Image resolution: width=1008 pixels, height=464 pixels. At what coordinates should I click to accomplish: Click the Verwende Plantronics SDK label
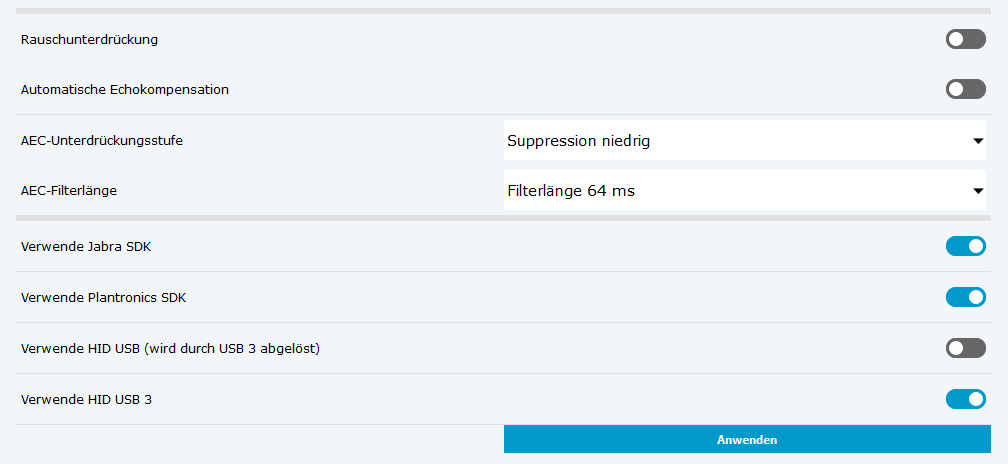click(x=103, y=298)
